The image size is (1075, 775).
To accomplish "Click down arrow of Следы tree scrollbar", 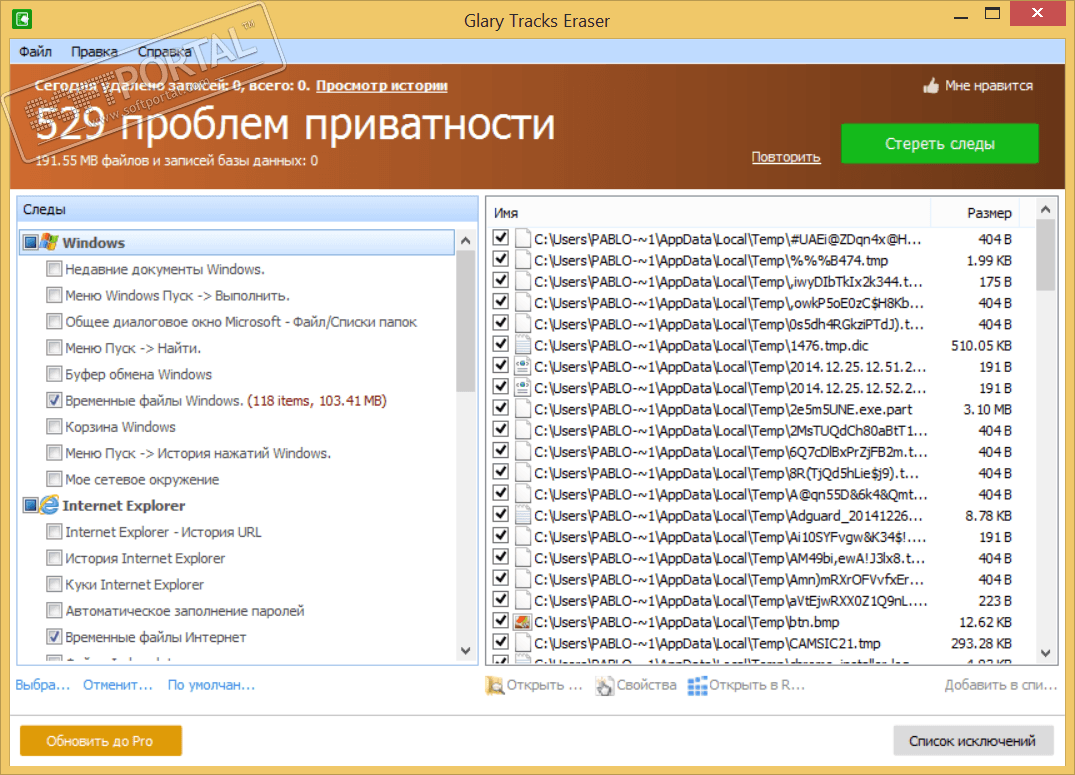I will click(x=466, y=650).
